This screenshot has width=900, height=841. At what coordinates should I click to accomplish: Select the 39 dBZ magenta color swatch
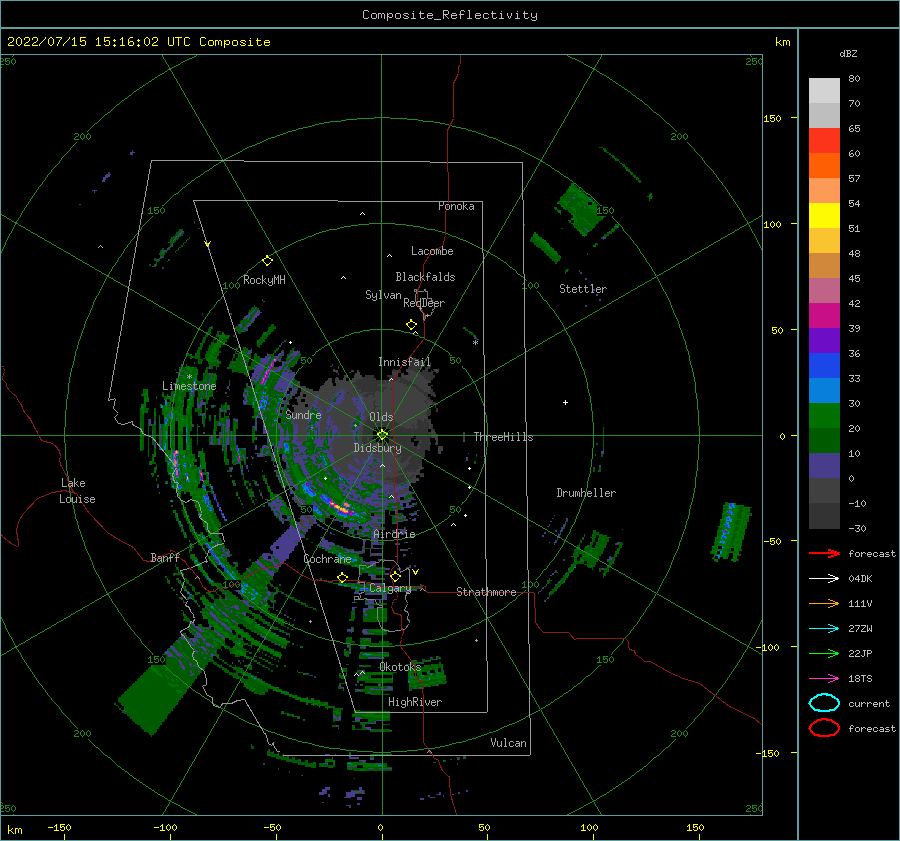click(x=824, y=316)
